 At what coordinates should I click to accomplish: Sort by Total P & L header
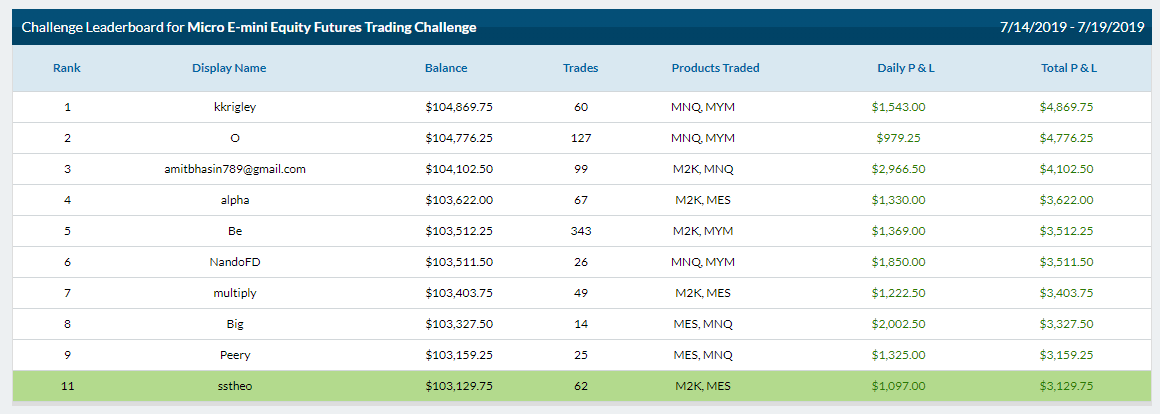(x=1069, y=68)
